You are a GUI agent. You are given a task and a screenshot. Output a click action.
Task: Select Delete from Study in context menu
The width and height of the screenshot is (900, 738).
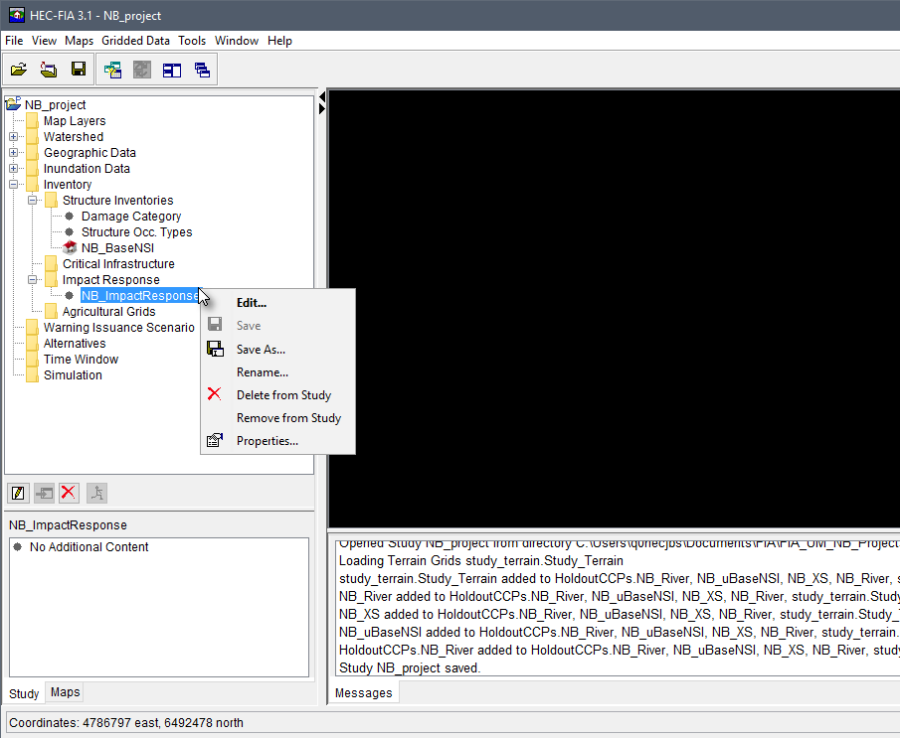coord(283,395)
